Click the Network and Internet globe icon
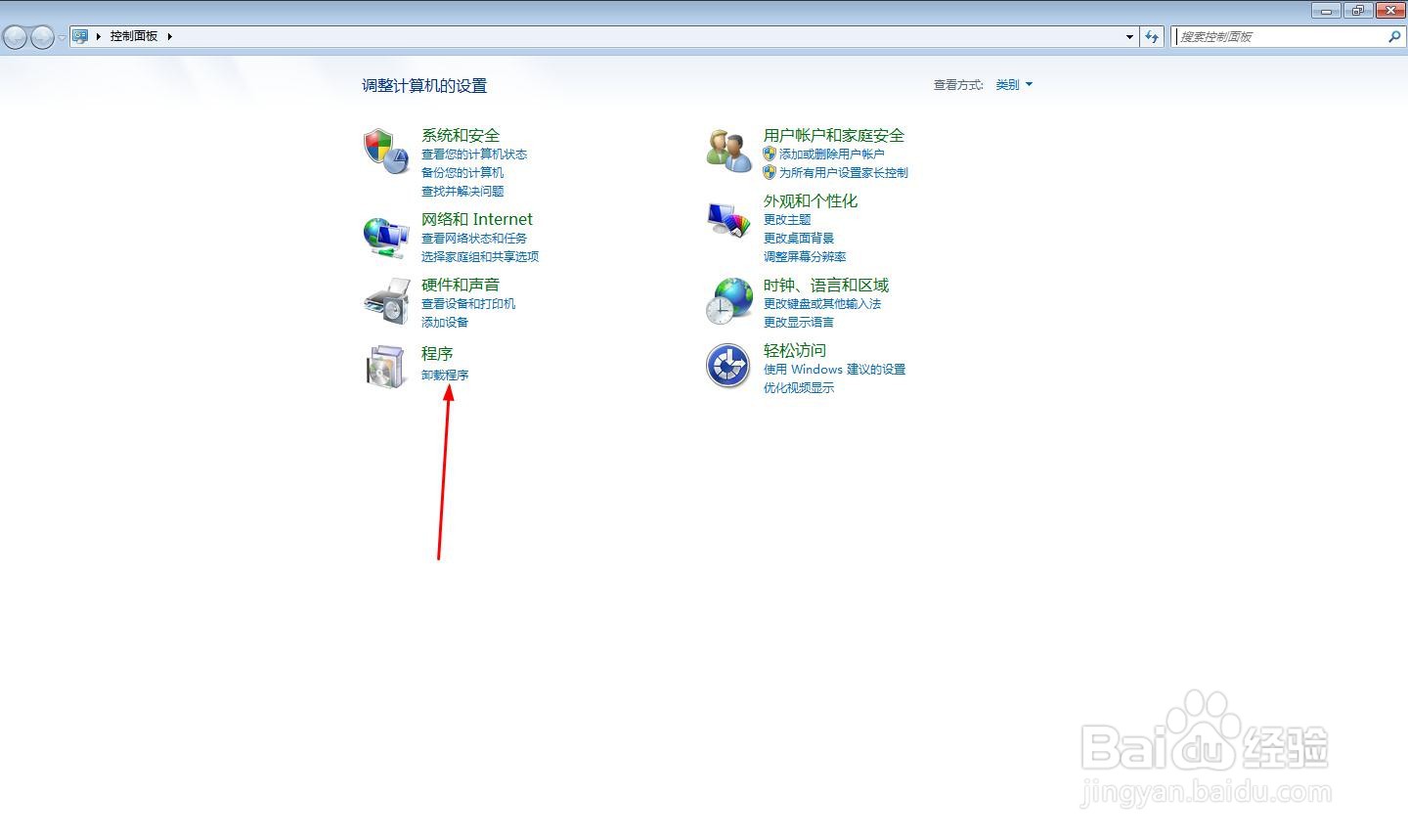 (385, 237)
